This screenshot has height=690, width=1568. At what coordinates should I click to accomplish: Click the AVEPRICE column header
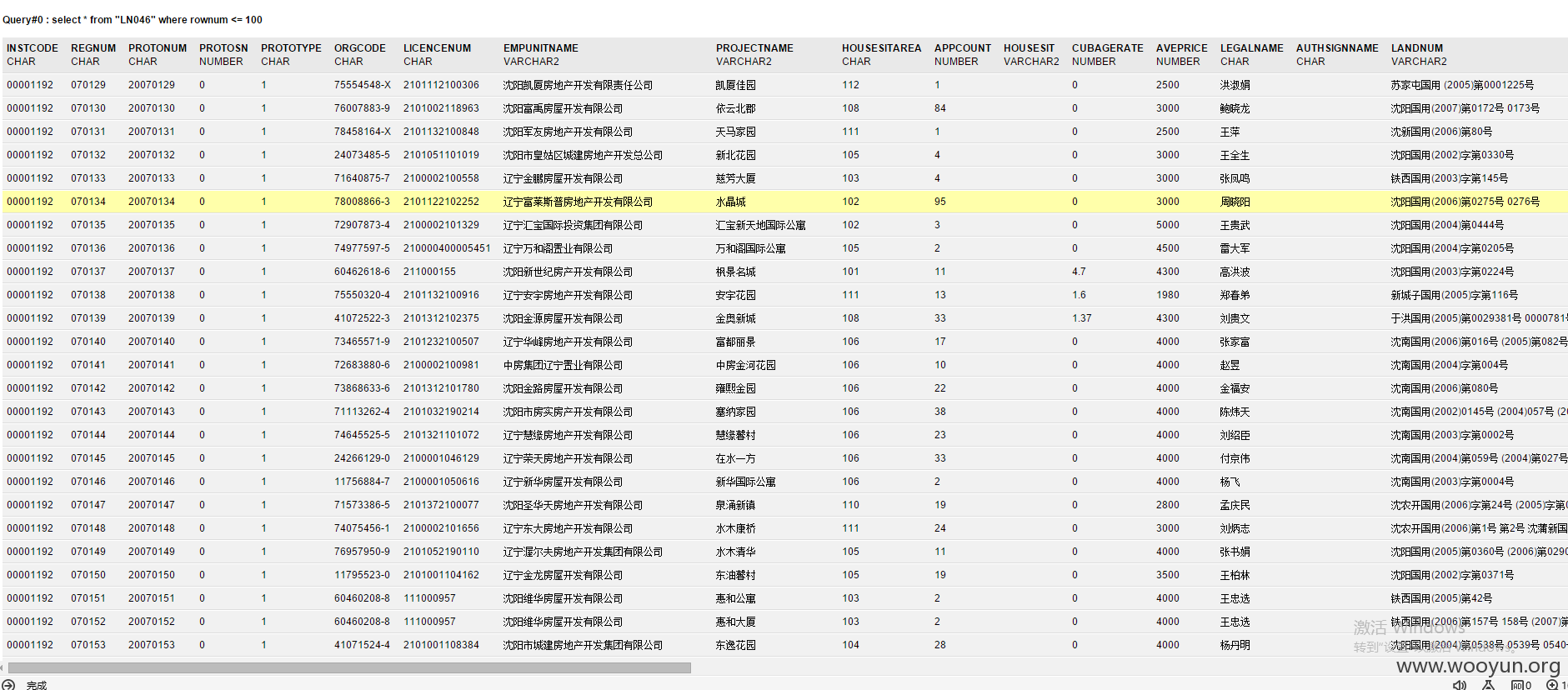[1181, 48]
